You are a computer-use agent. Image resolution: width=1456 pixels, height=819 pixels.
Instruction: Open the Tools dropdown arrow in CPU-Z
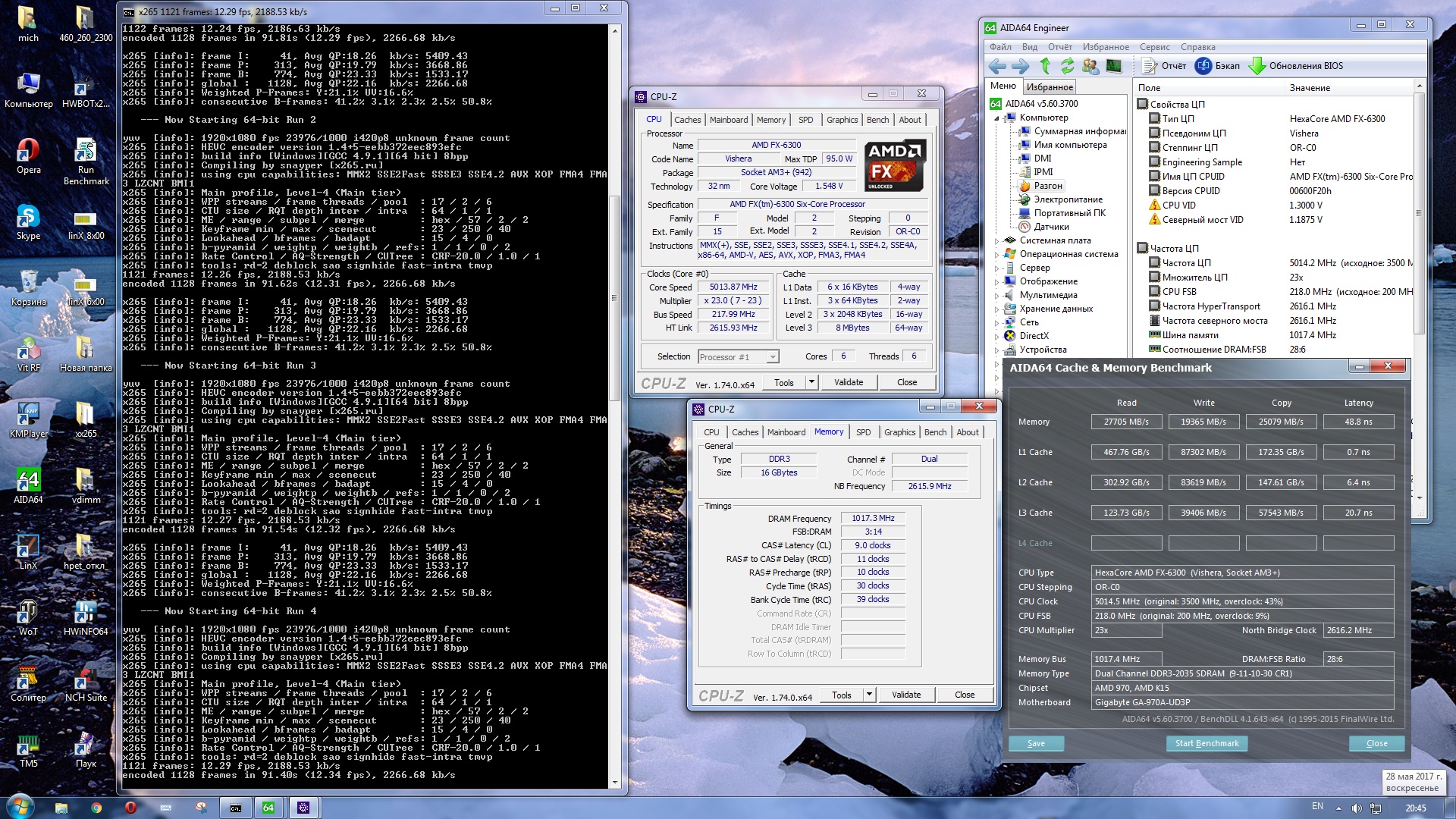[811, 382]
